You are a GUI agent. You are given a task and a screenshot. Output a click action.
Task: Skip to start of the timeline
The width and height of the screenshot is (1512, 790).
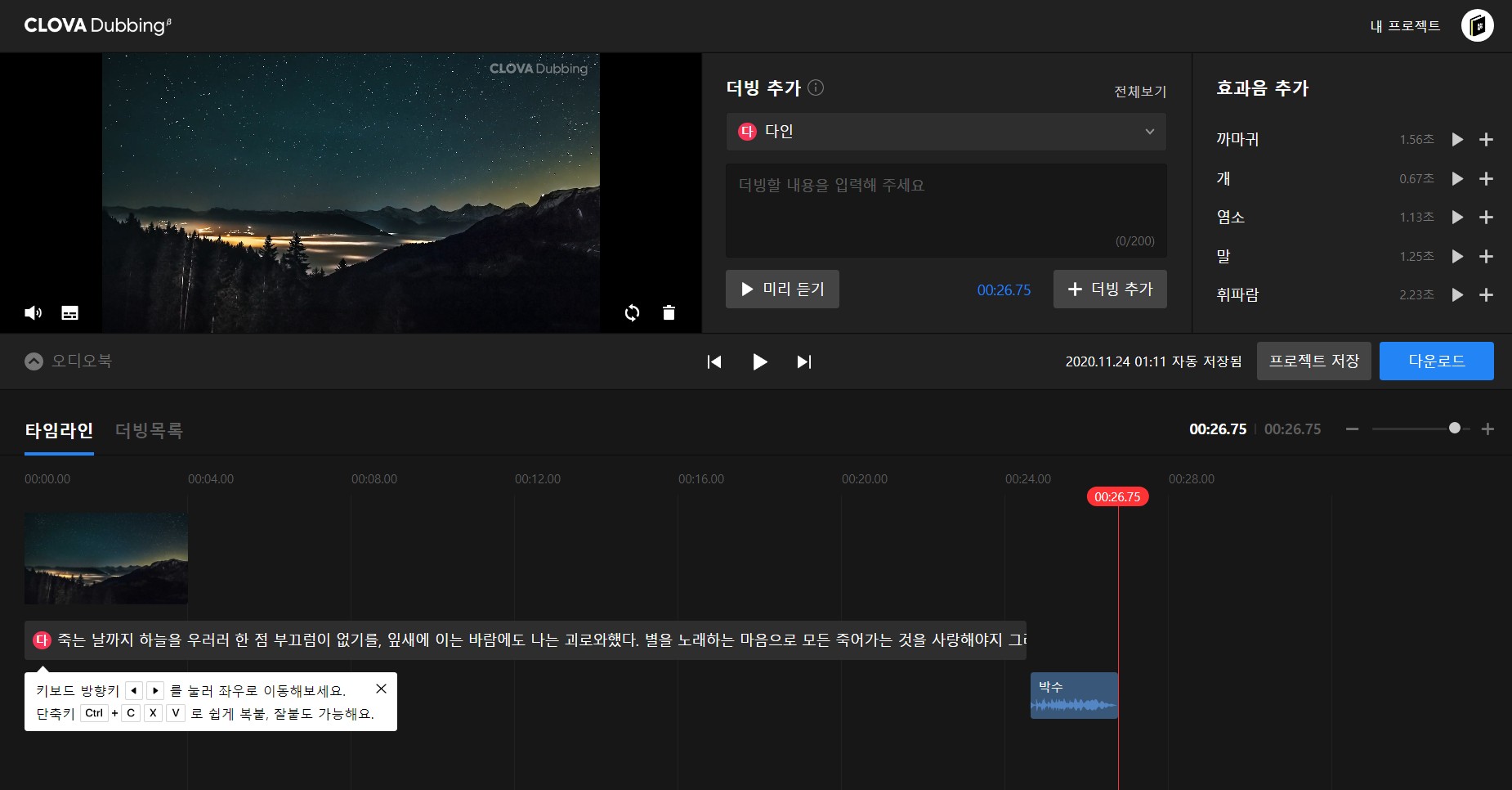coord(714,361)
